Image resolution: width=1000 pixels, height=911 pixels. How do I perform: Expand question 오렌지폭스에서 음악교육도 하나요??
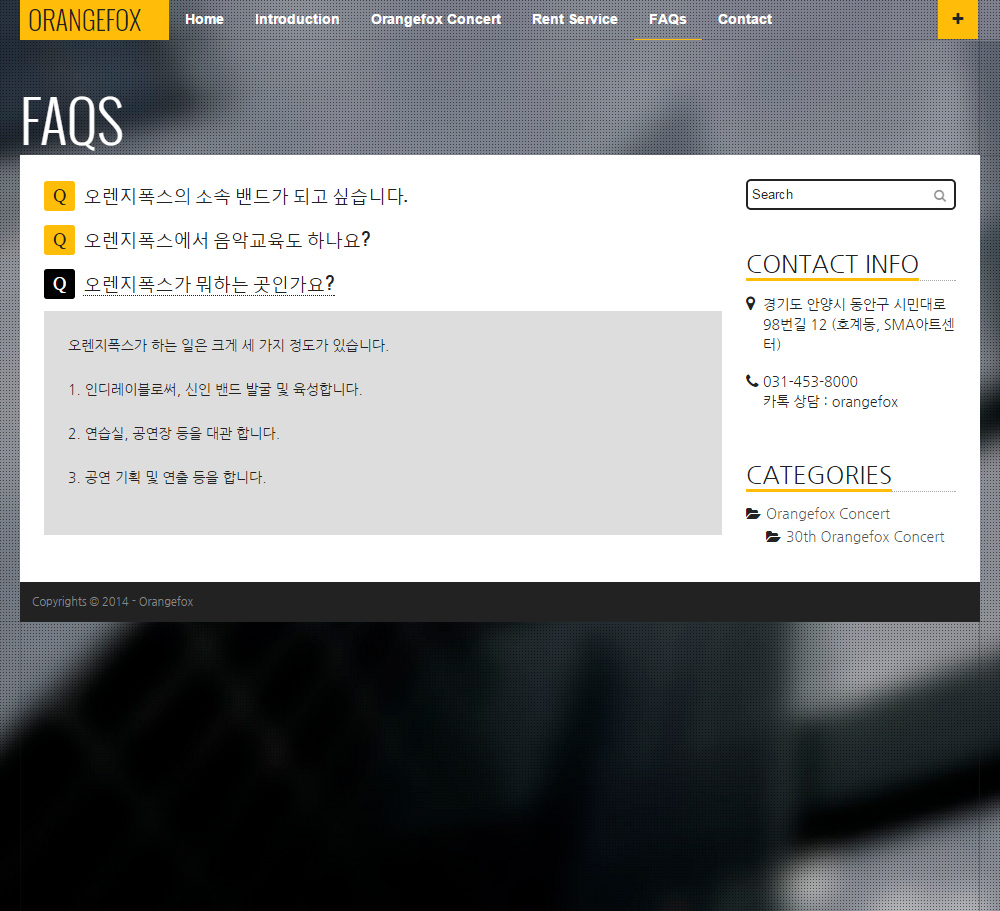coord(227,240)
